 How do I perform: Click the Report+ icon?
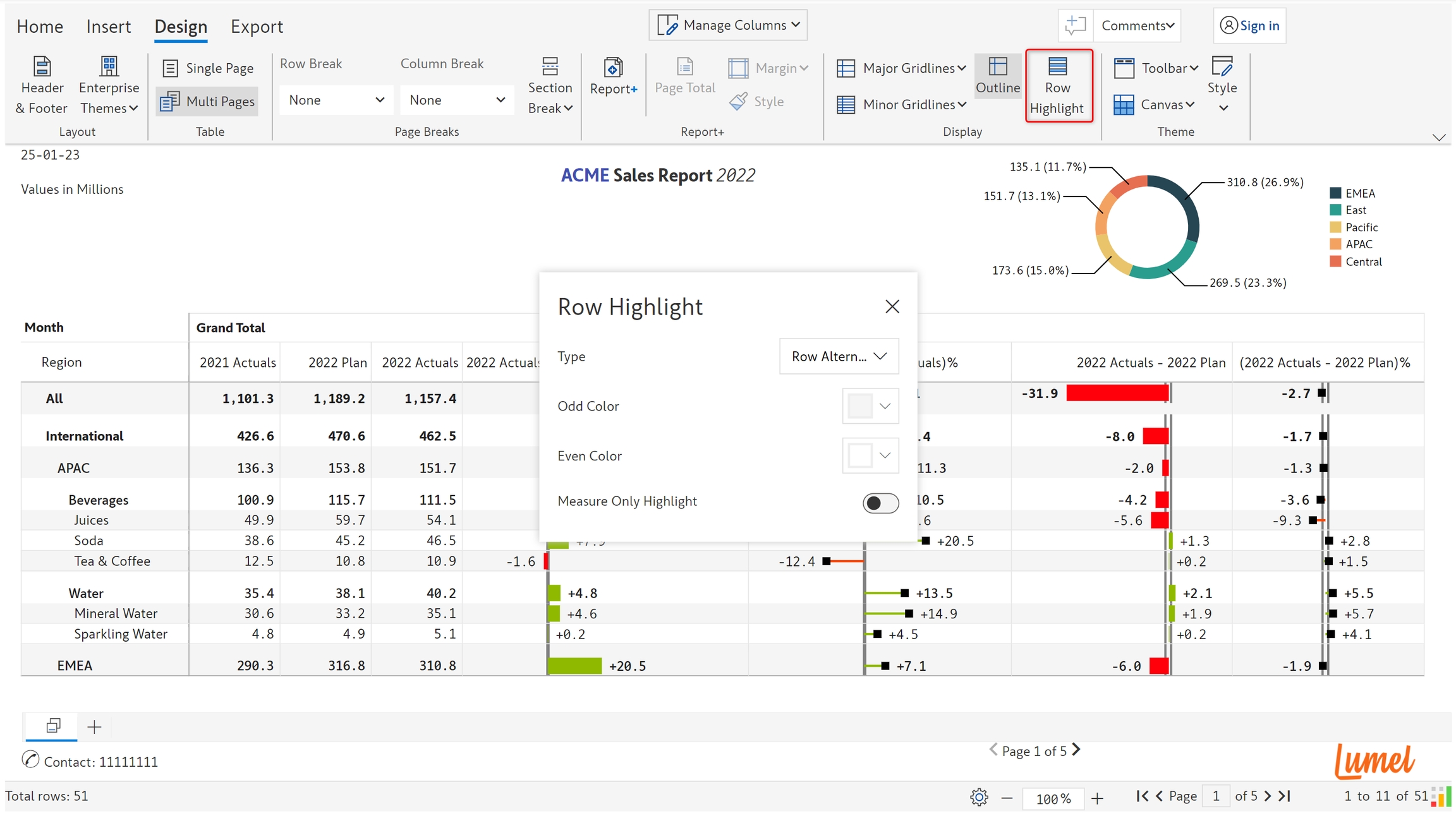[x=613, y=67]
